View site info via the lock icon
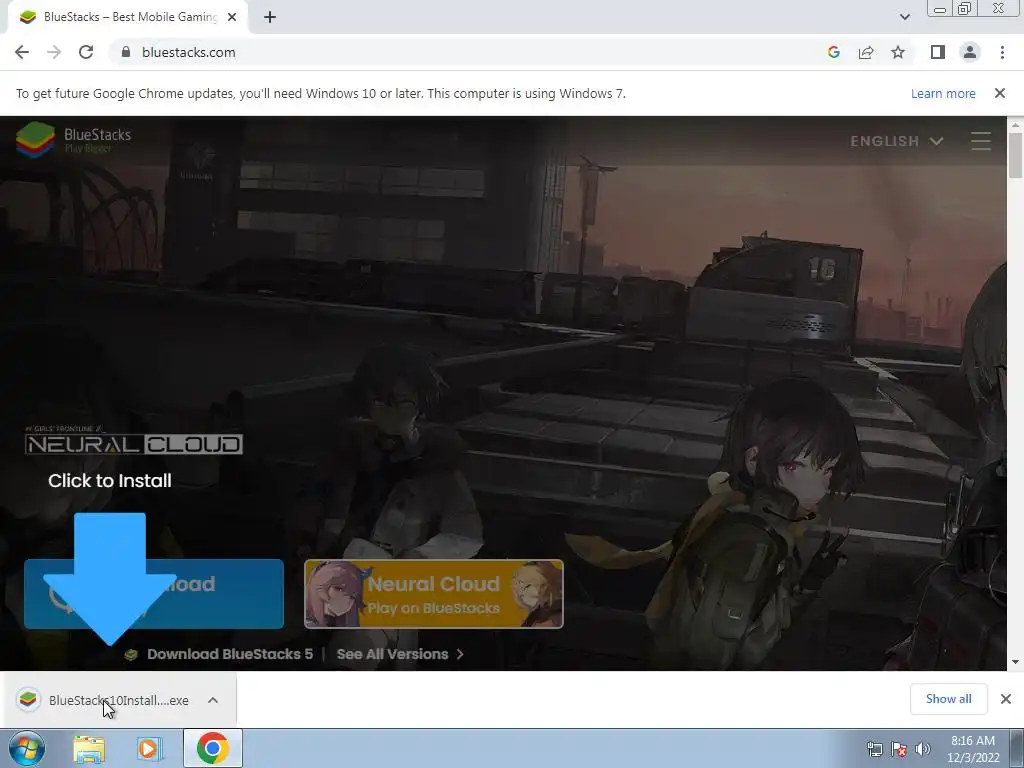 click(126, 52)
